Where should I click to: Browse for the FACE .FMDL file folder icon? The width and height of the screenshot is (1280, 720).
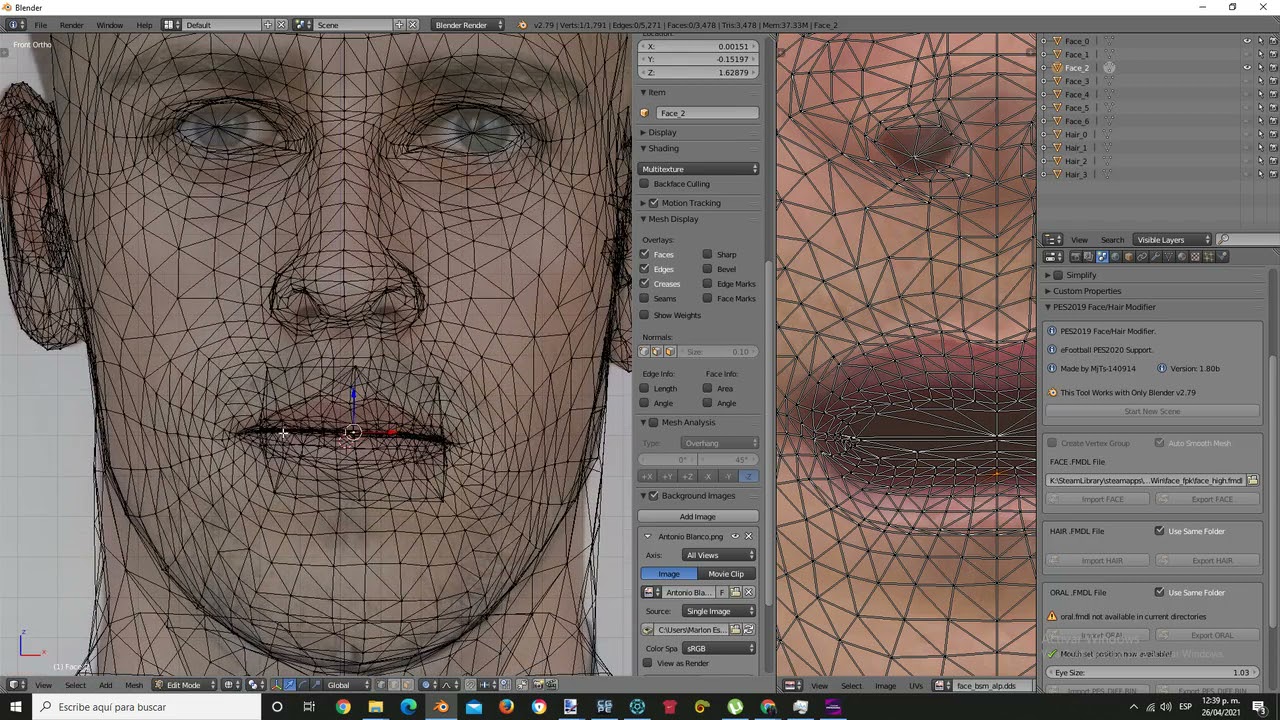(x=1252, y=480)
